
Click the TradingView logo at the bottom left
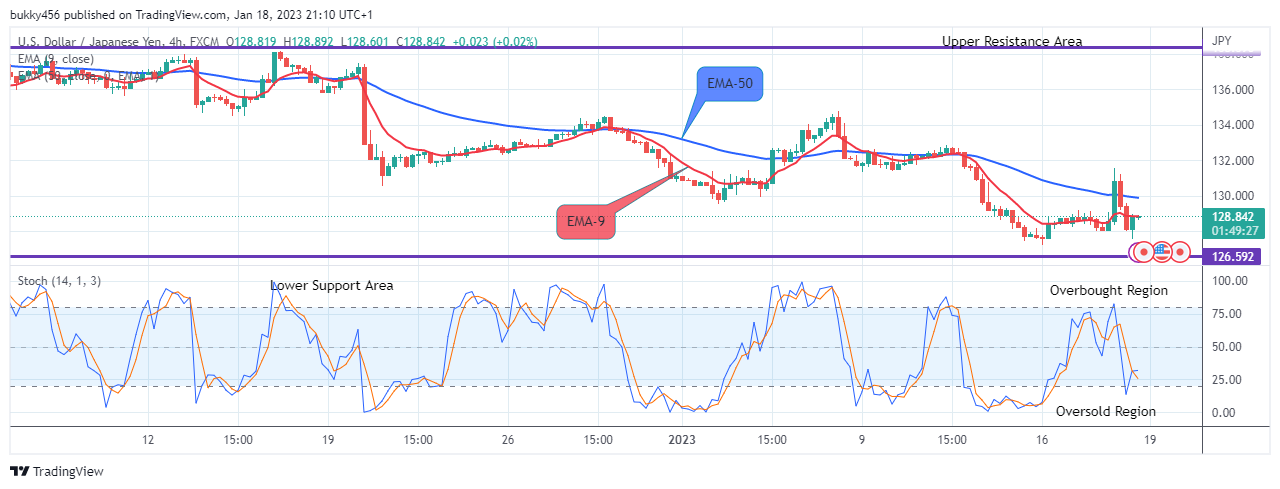(x=57, y=471)
